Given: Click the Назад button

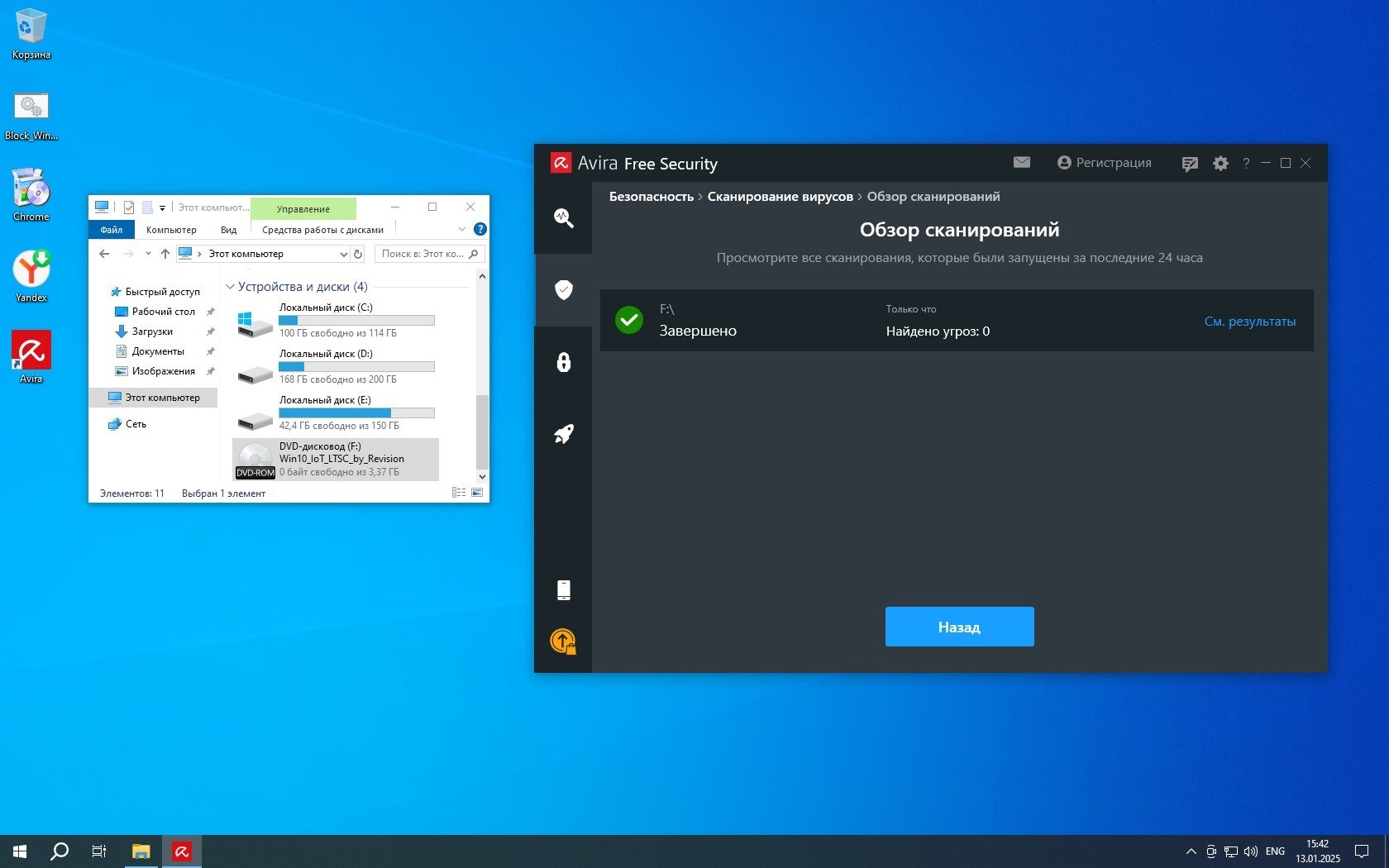Looking at the screenshot, I should 959,627.
